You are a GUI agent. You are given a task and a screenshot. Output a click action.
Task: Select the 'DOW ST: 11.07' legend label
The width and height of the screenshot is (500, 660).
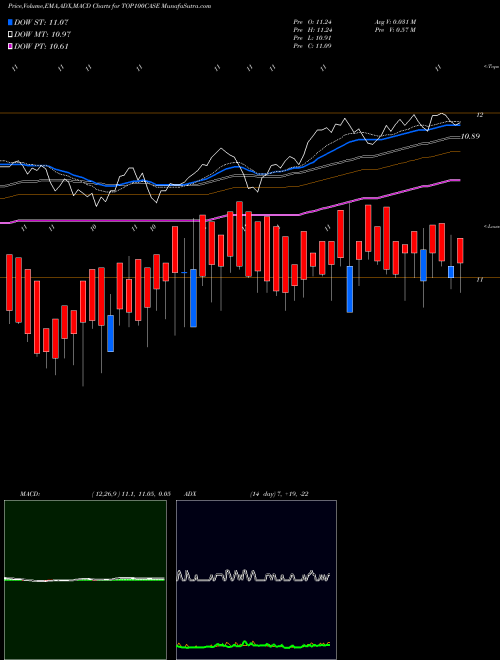[x=41, y=22]
